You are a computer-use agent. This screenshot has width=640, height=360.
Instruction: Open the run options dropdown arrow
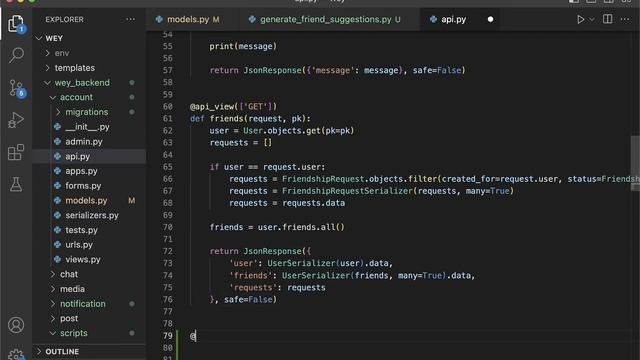(591, 19)
